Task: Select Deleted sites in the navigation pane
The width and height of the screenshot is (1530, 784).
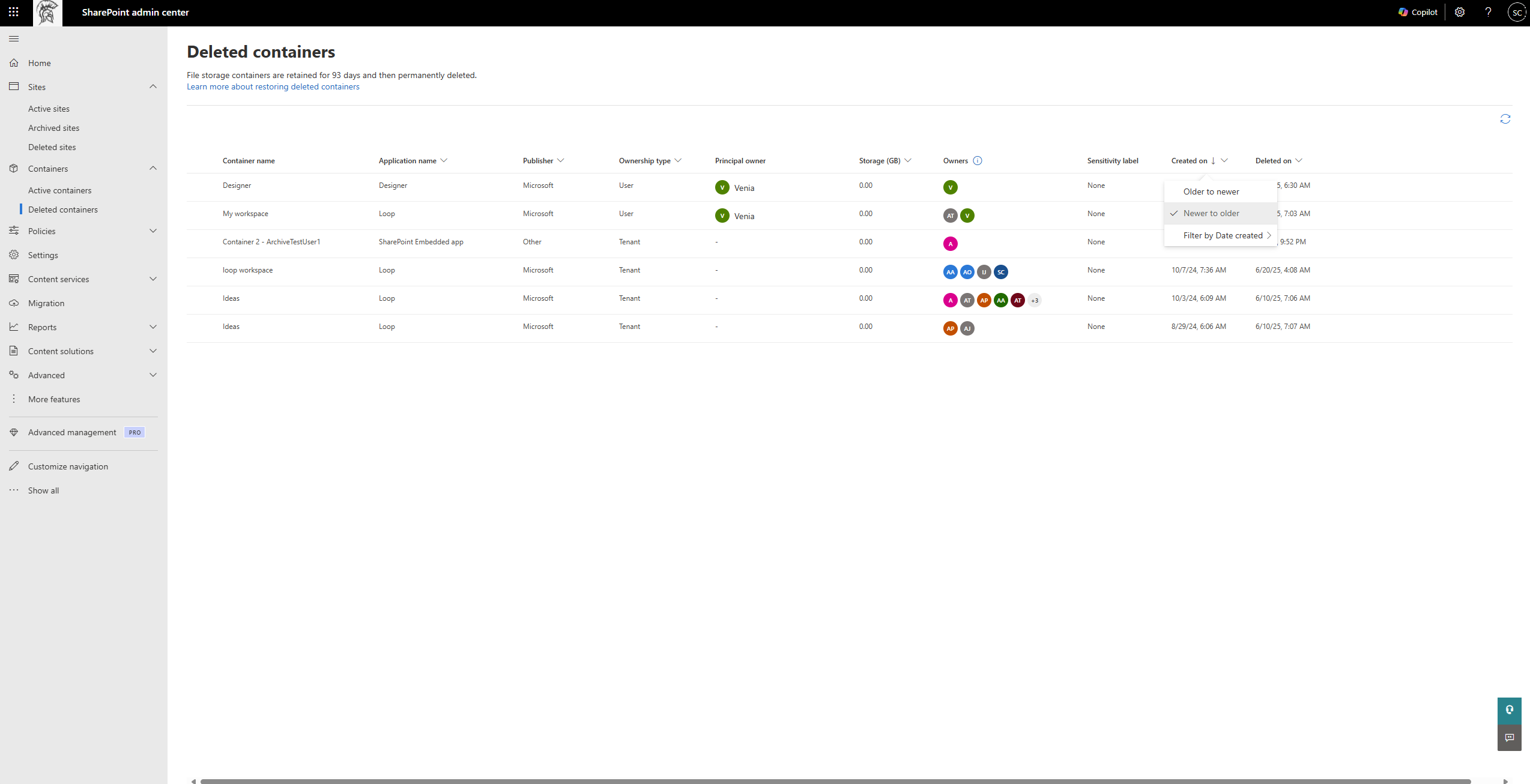Action: 52,146
